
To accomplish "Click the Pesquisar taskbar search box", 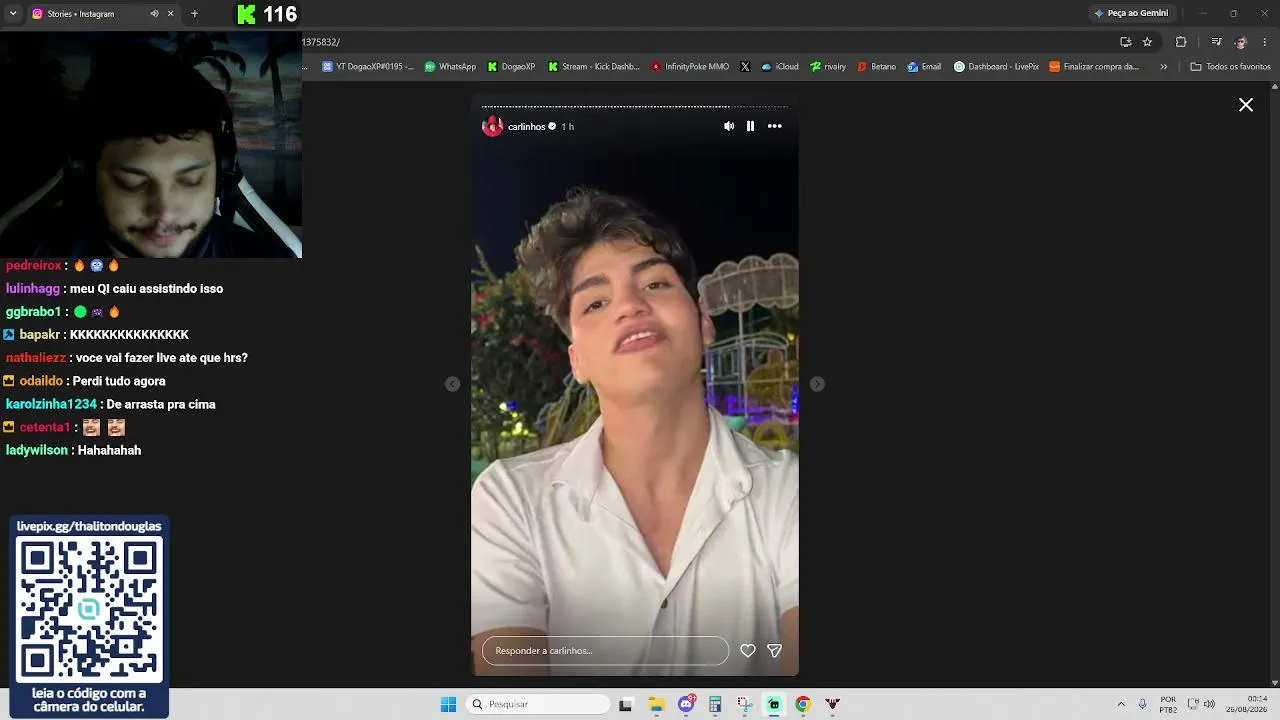I will point(539,704).
